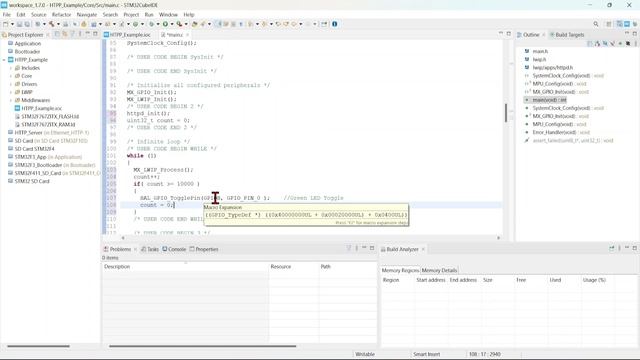Click the Problems view filter icon
Viewport: 640px width, 360px height.
tap(349, 248)
